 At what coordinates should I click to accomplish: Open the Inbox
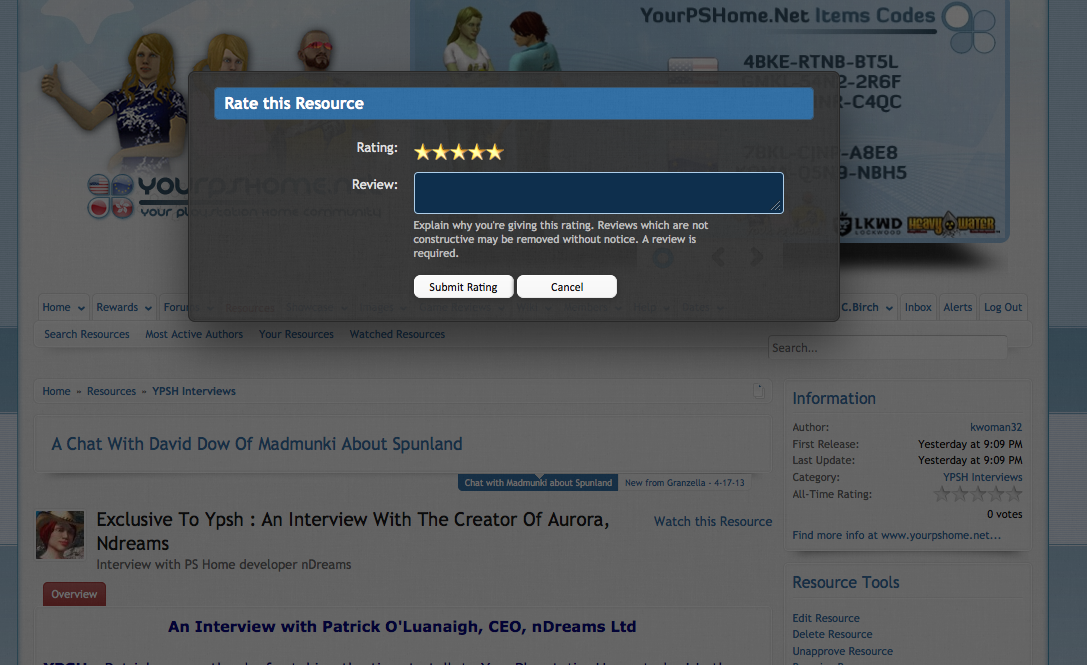918,307
